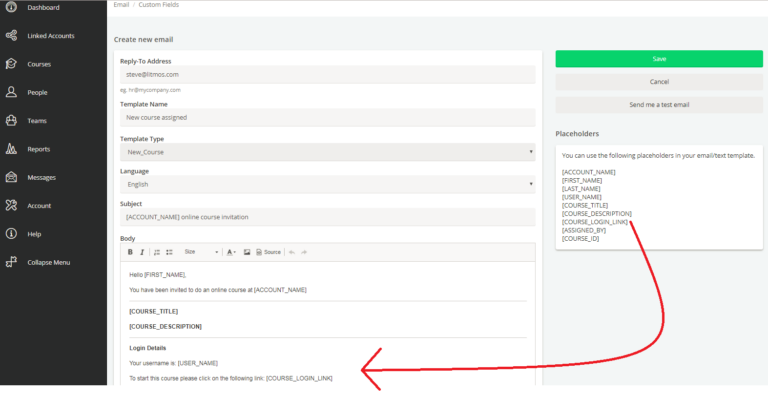This screenshot has width=768, height=397.
Task: Open the Language dropdown
Action: point(328,185)
